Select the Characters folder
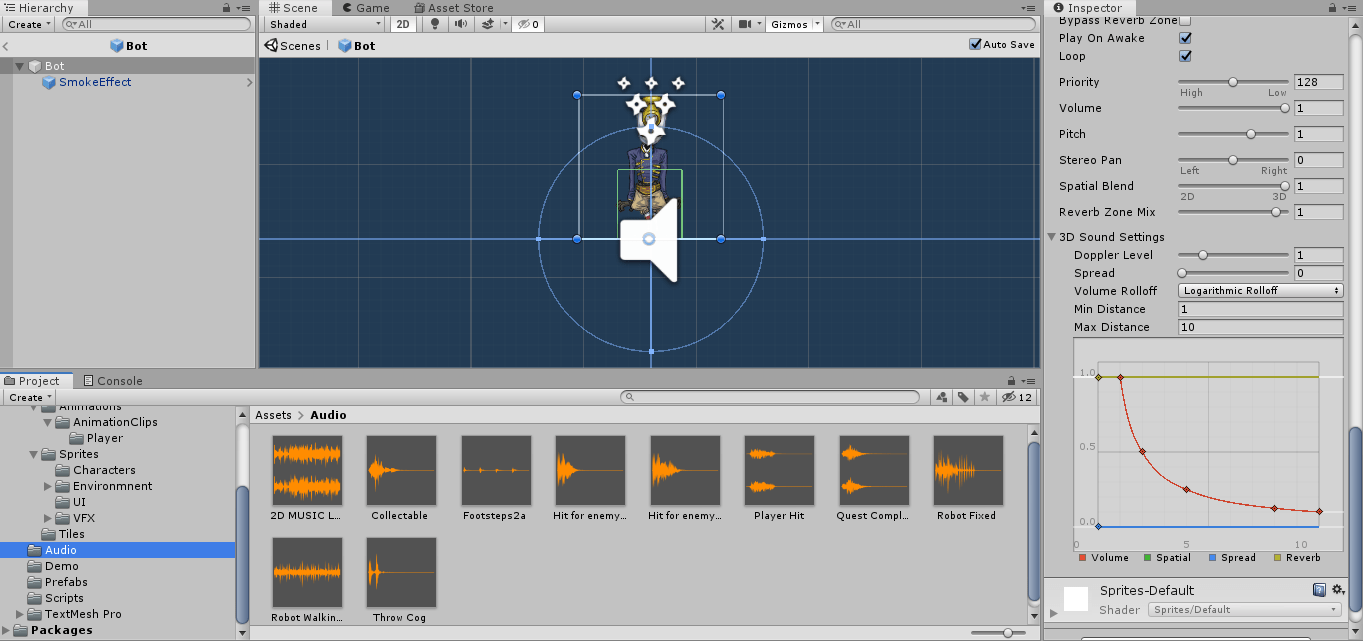 pos(104,470)
